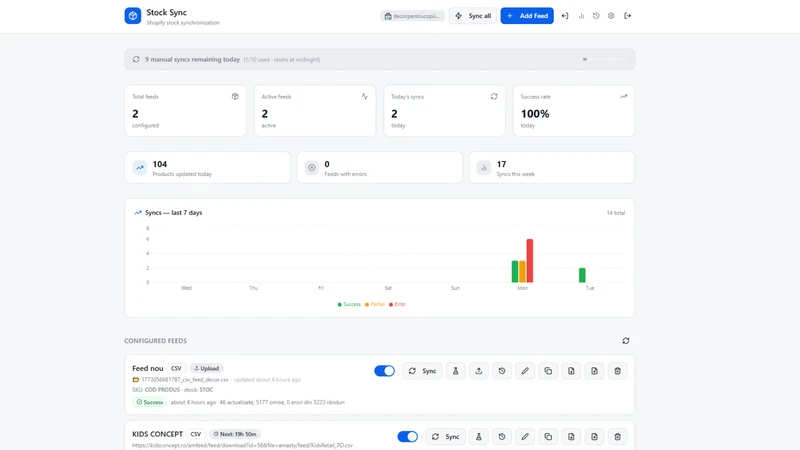The image size is (800, 450).
Task: Click the green Success bar on Tue
Action: coord(582,275)
